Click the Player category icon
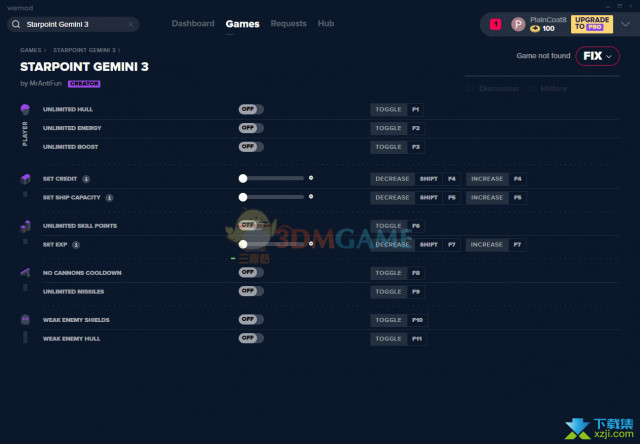Screen dimensions: 640x444 point(25,109)
